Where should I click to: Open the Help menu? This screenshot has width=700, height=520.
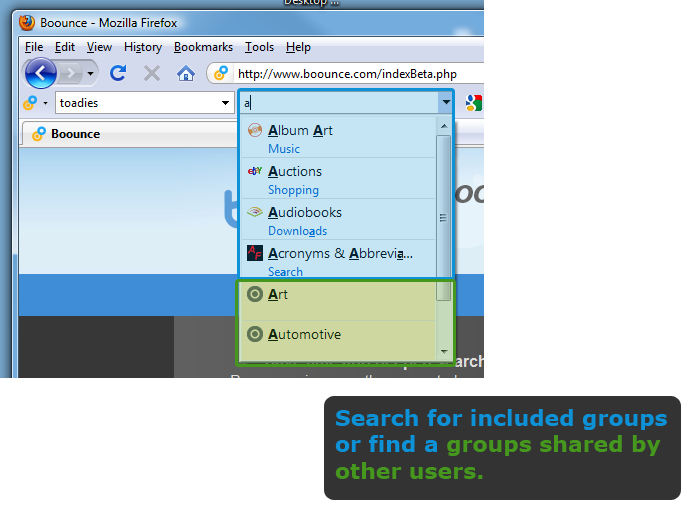pyautogui.click(x=298, y=47)
